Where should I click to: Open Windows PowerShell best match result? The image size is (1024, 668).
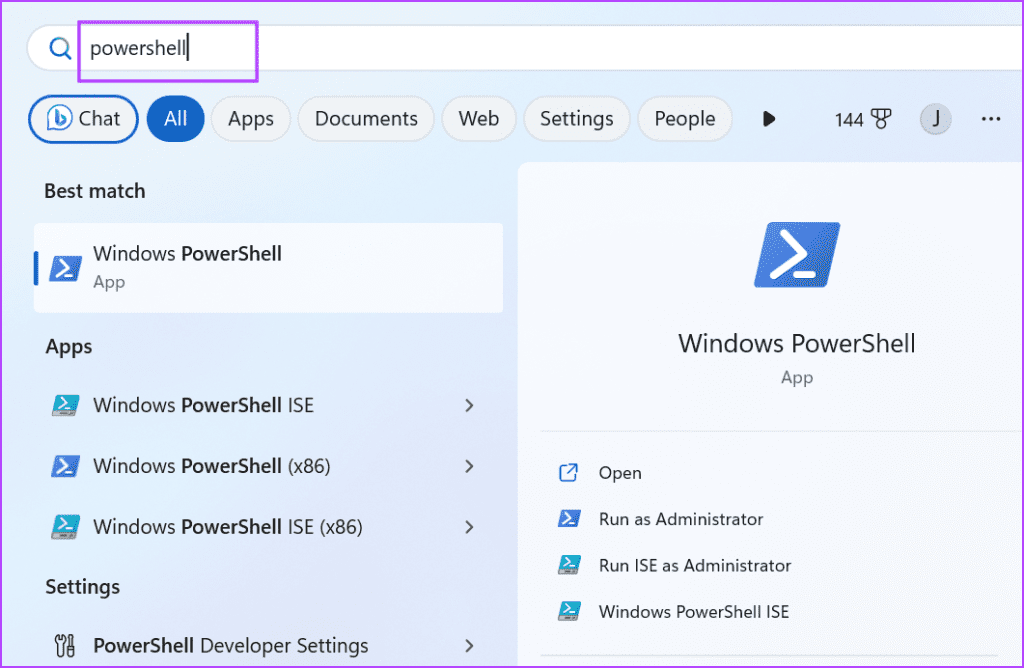268,268
